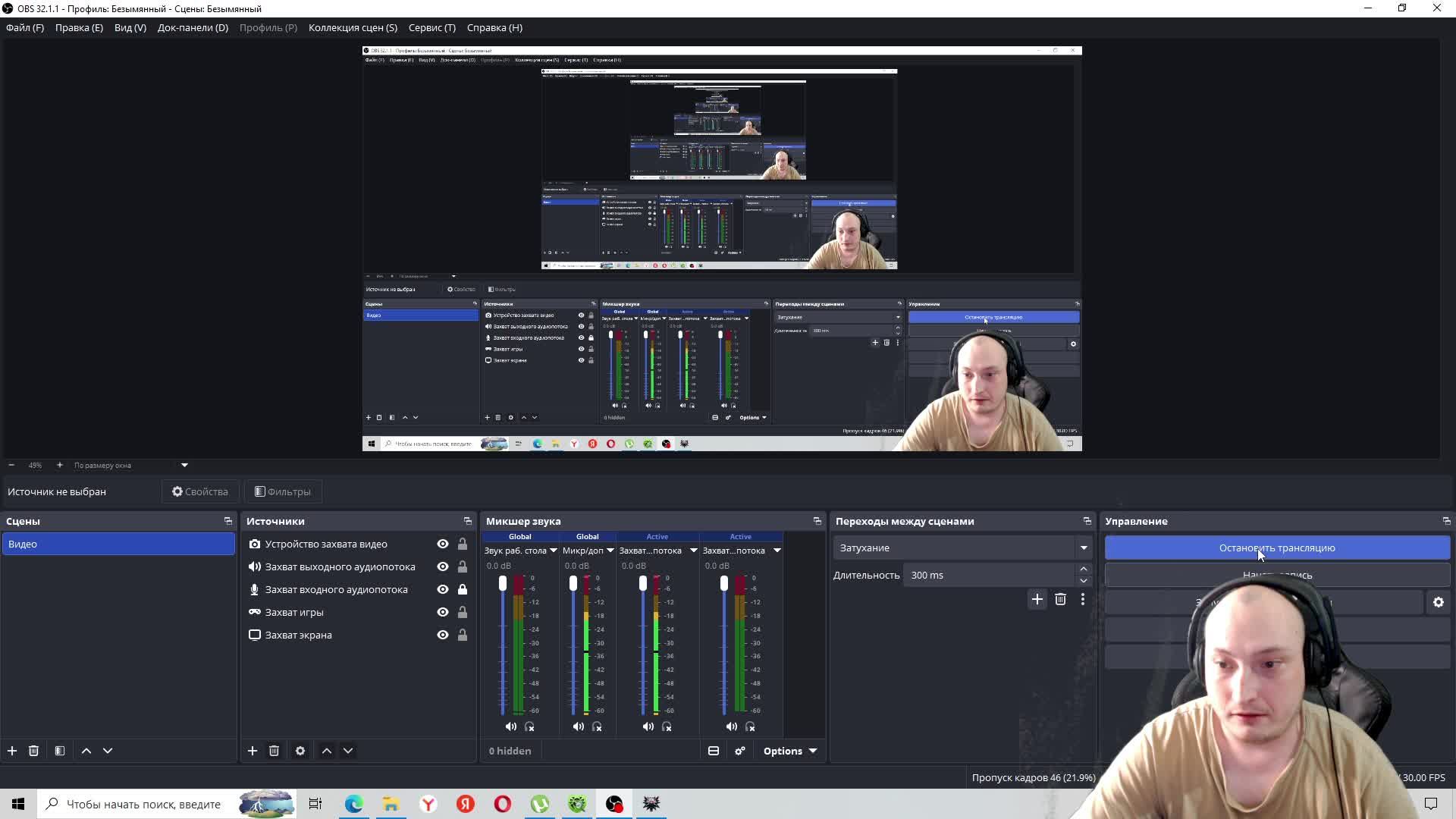The width and height of the screenshot is (1456, 819).
Task: Open virtual camera settings gear icon
Action: [1439, 602]
